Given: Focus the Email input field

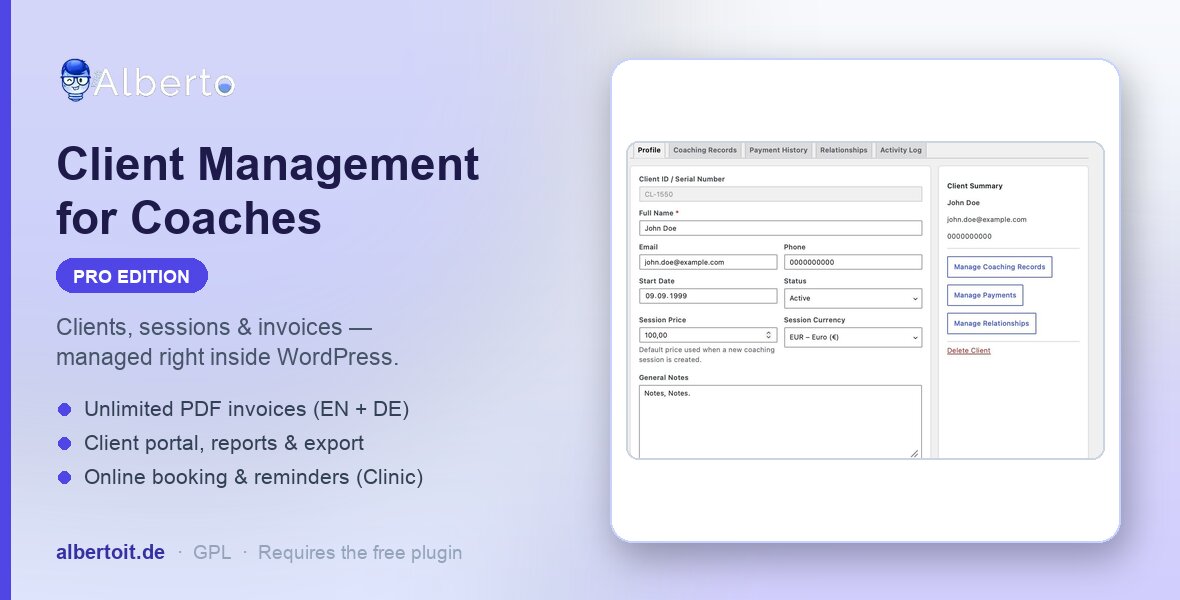Looking at the screenshot, I should coord(707,262).
